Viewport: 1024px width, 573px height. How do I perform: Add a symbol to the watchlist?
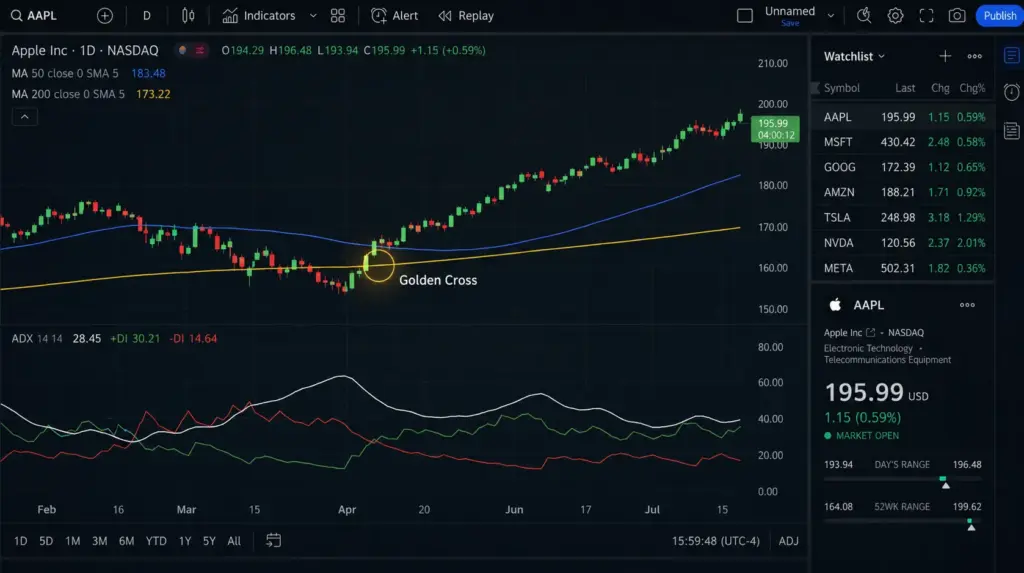945,56
